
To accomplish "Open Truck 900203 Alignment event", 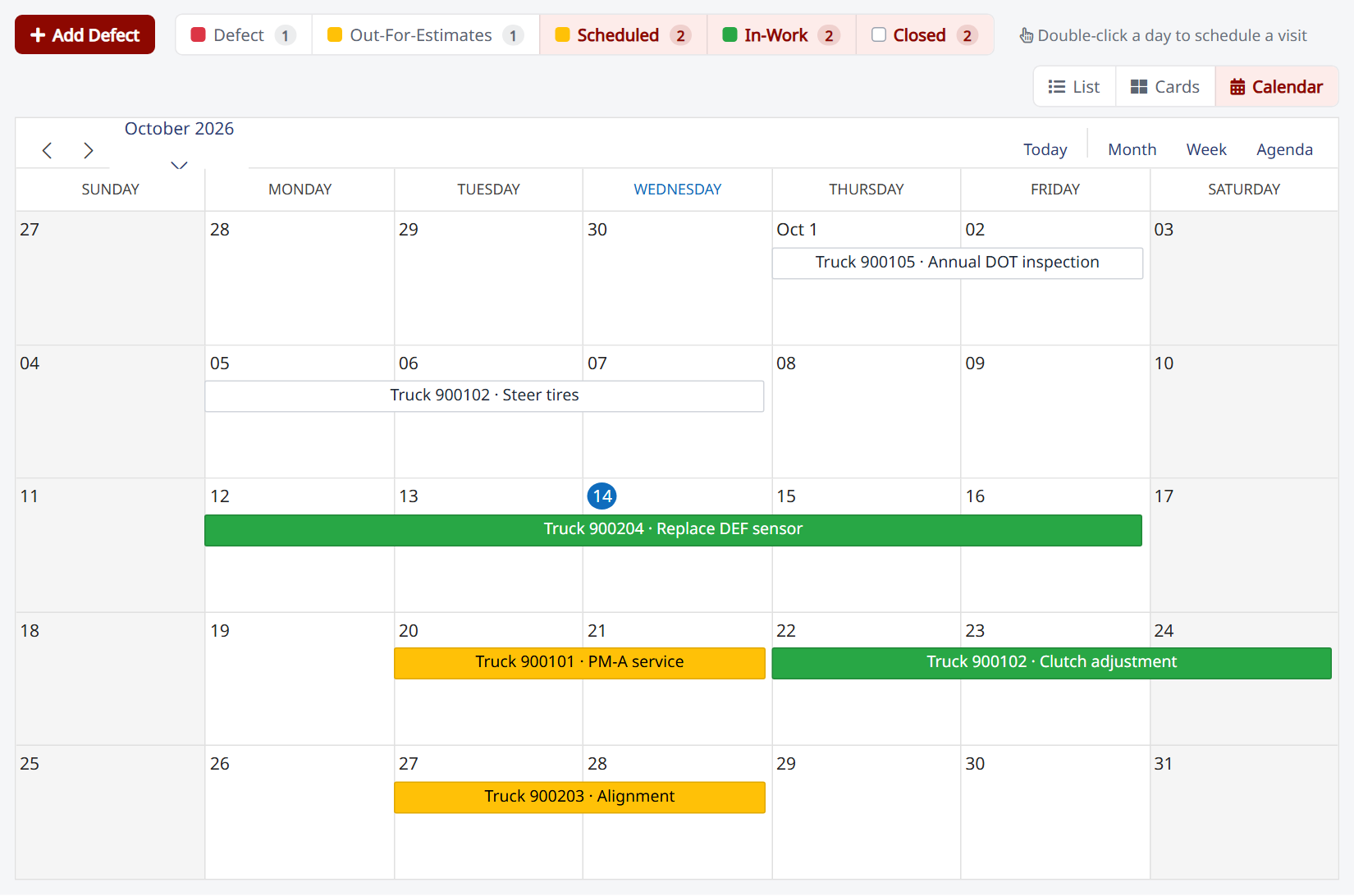I will 579,798.
